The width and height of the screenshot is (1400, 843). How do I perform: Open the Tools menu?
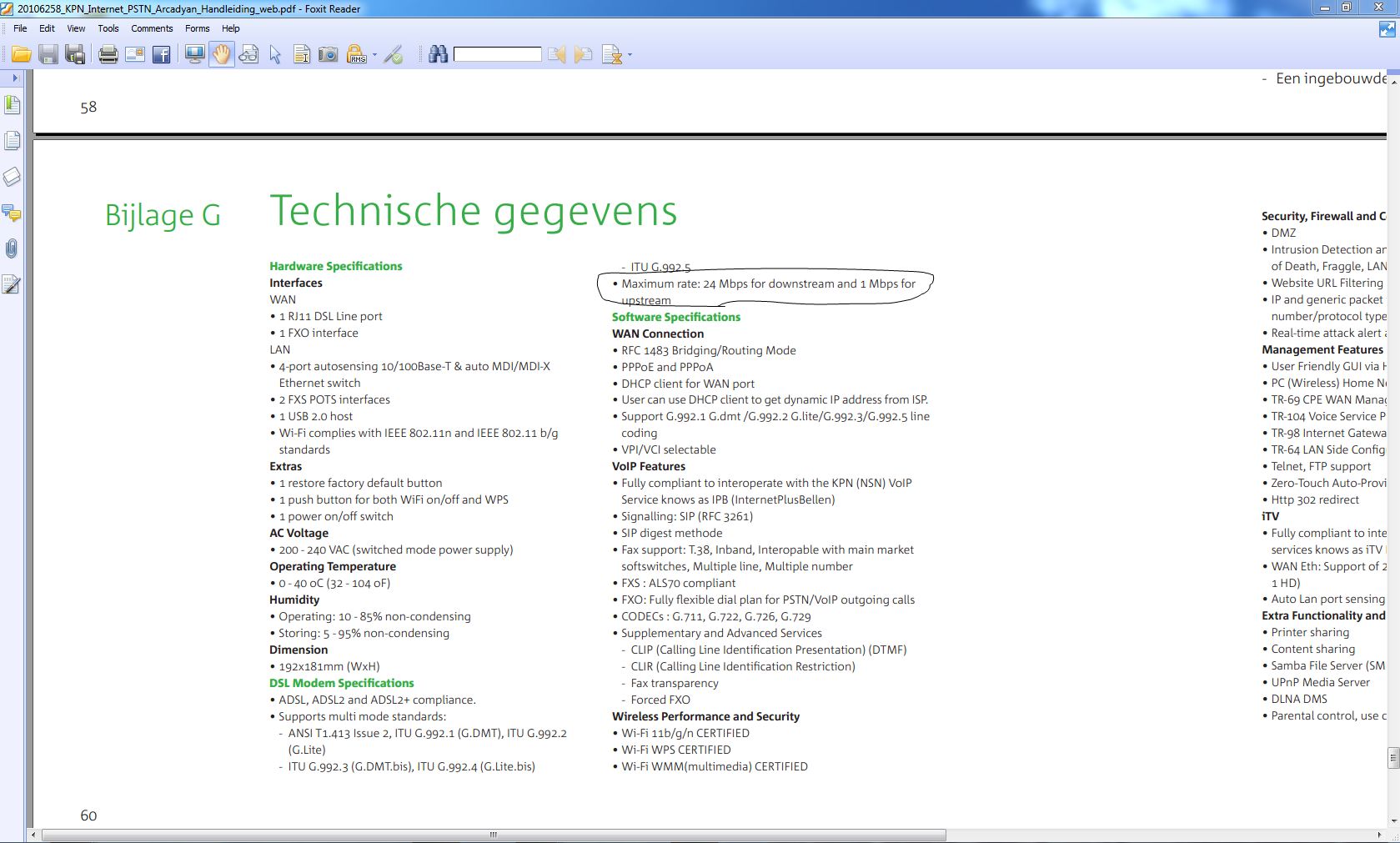click(x=108, y=28)
